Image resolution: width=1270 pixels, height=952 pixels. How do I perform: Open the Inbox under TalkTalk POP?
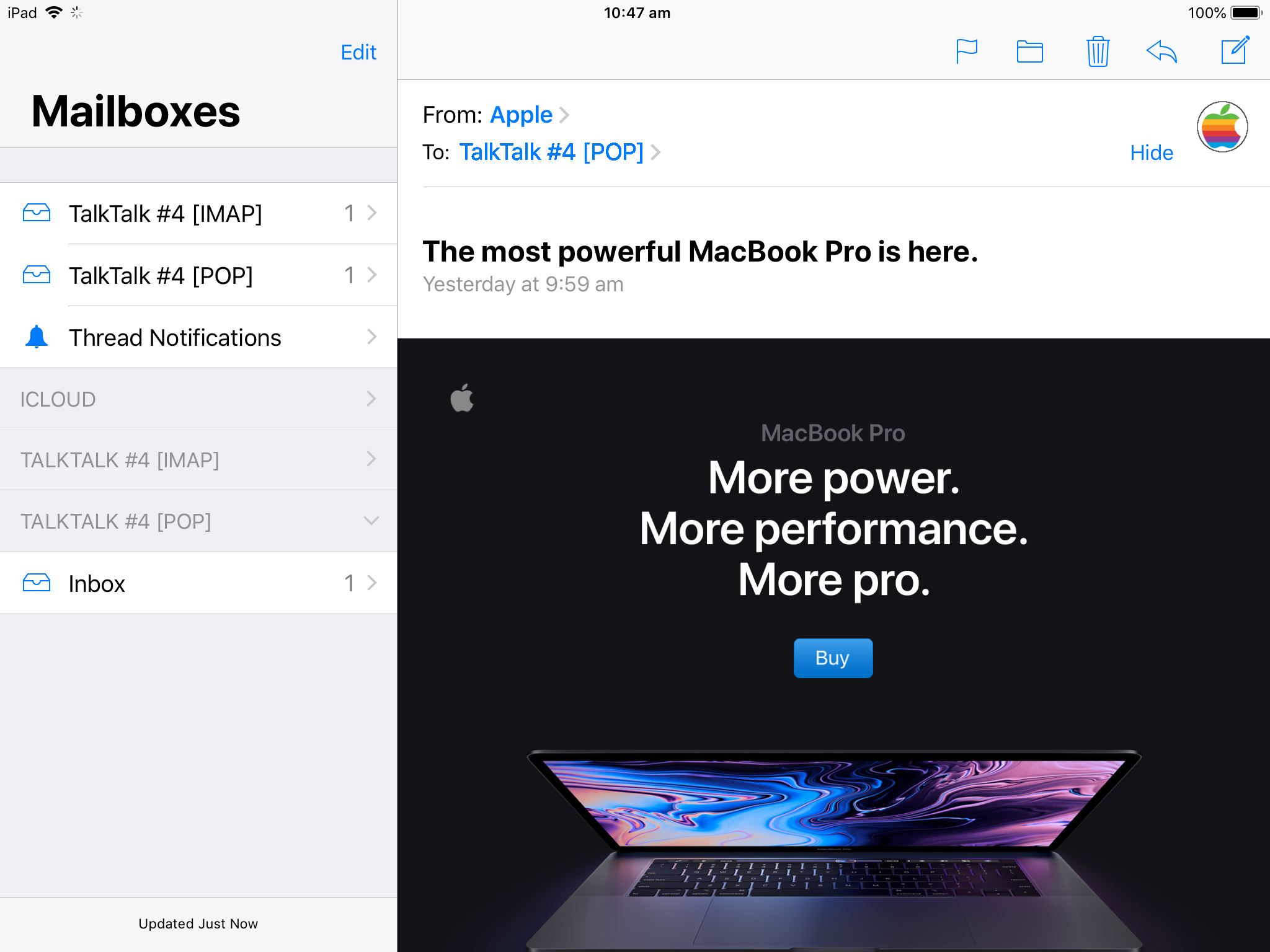point(198,583)
